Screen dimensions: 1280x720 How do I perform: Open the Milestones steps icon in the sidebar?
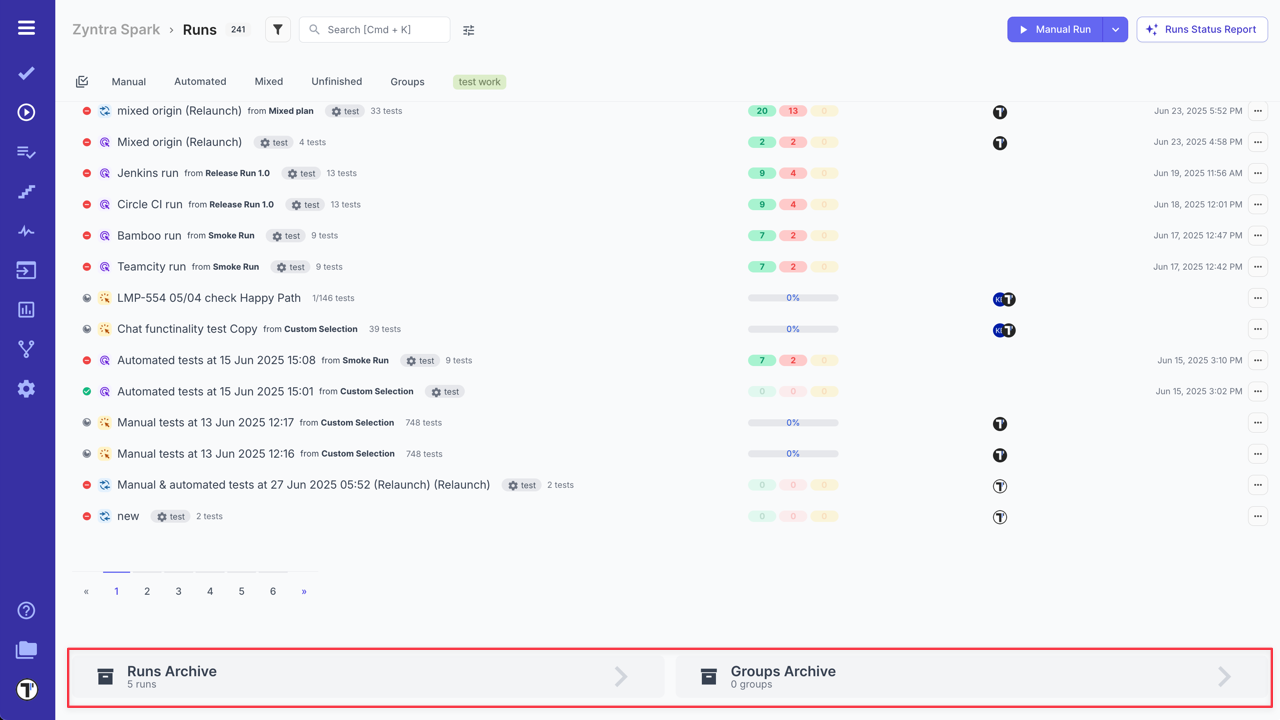coord(25,190)
